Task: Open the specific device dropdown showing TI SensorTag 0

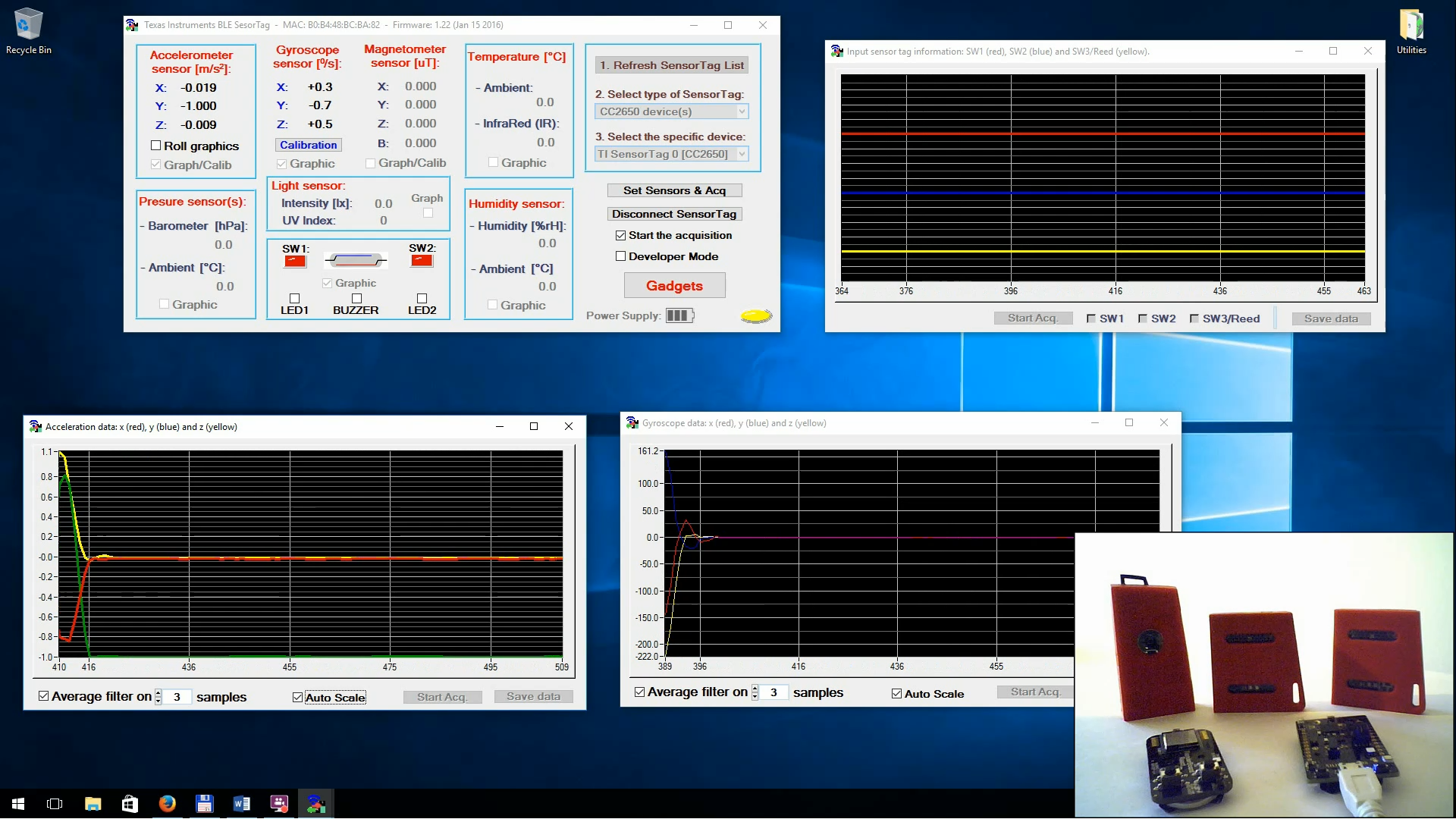Action: tap(670, 154)
